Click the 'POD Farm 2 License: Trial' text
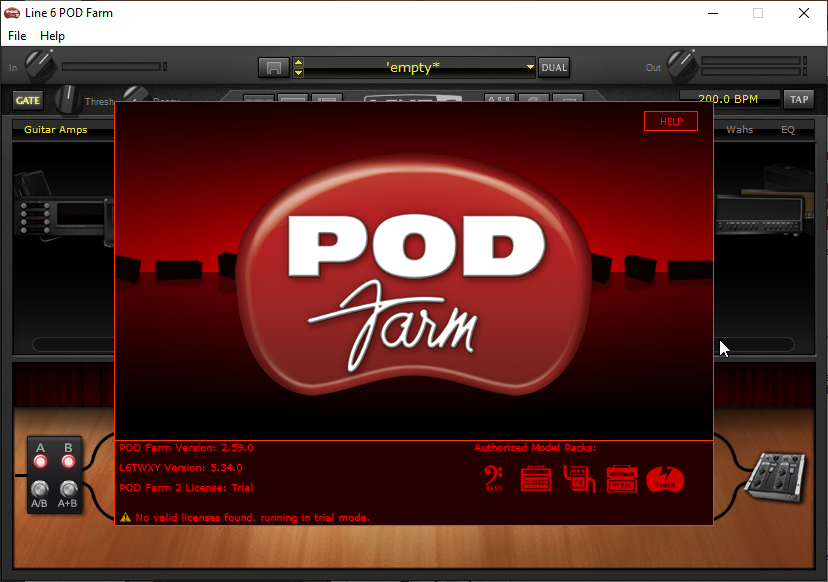Screen dimensions: 828x582 [186, 487]
